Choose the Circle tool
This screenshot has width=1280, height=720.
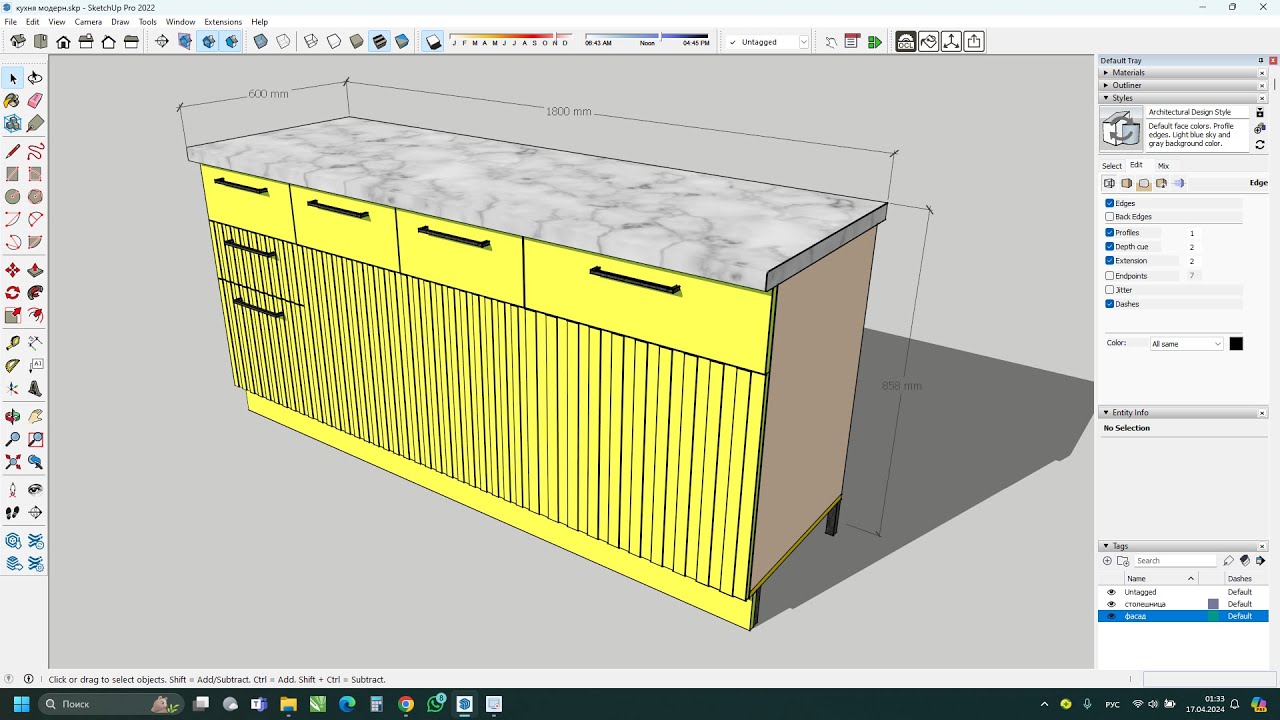click(13, 197)
